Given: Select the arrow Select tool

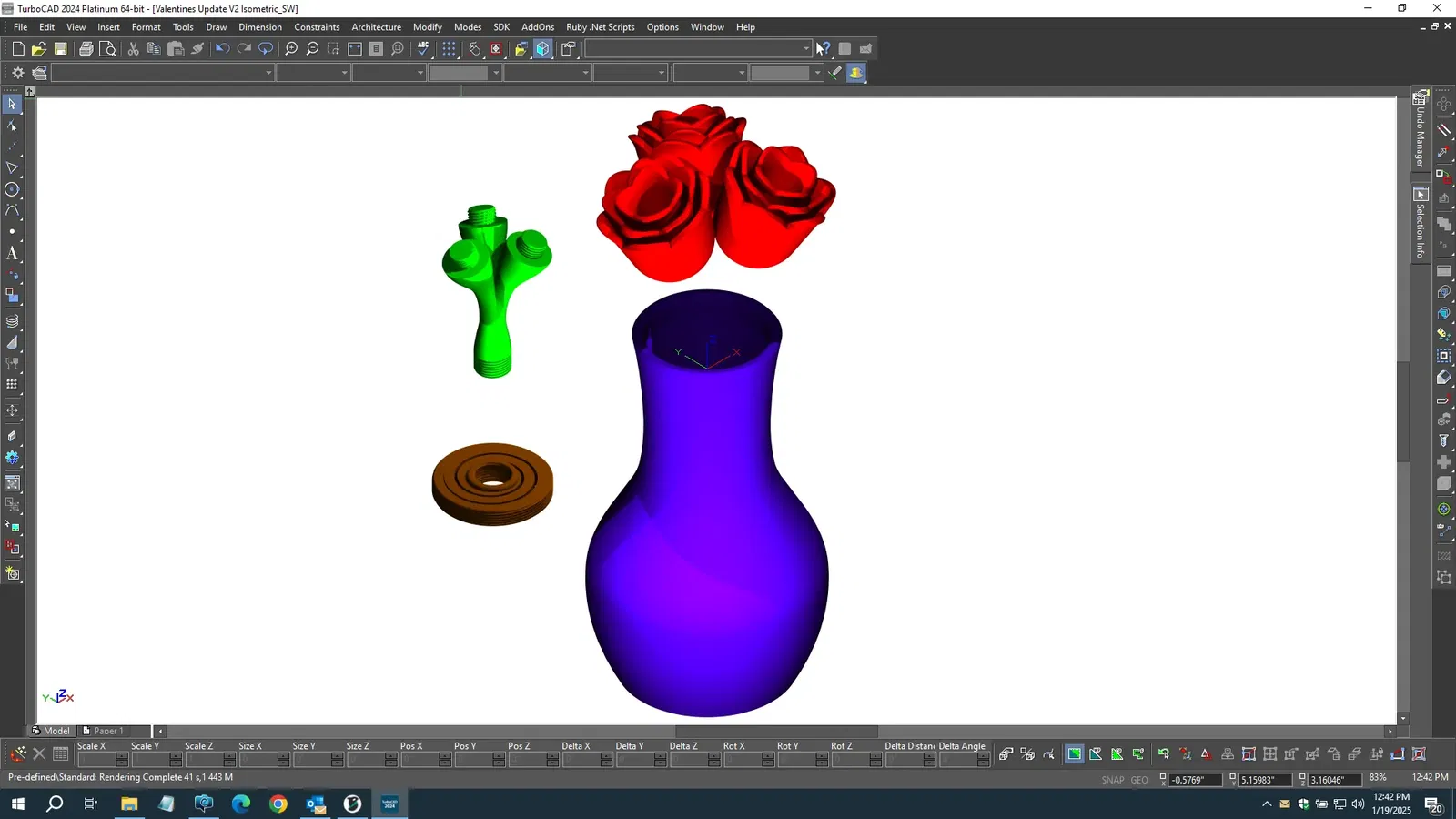Looking at the screenshot, I should (x=12, y=104).
